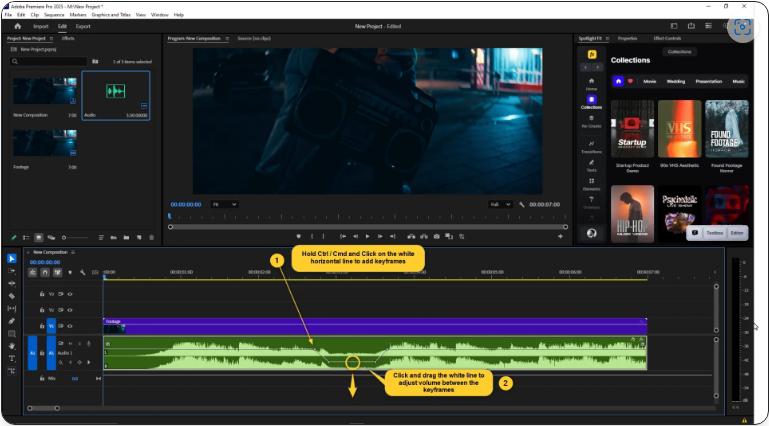Create a new bin in Project panel
The image size is (769, 426).
(126, 237)
